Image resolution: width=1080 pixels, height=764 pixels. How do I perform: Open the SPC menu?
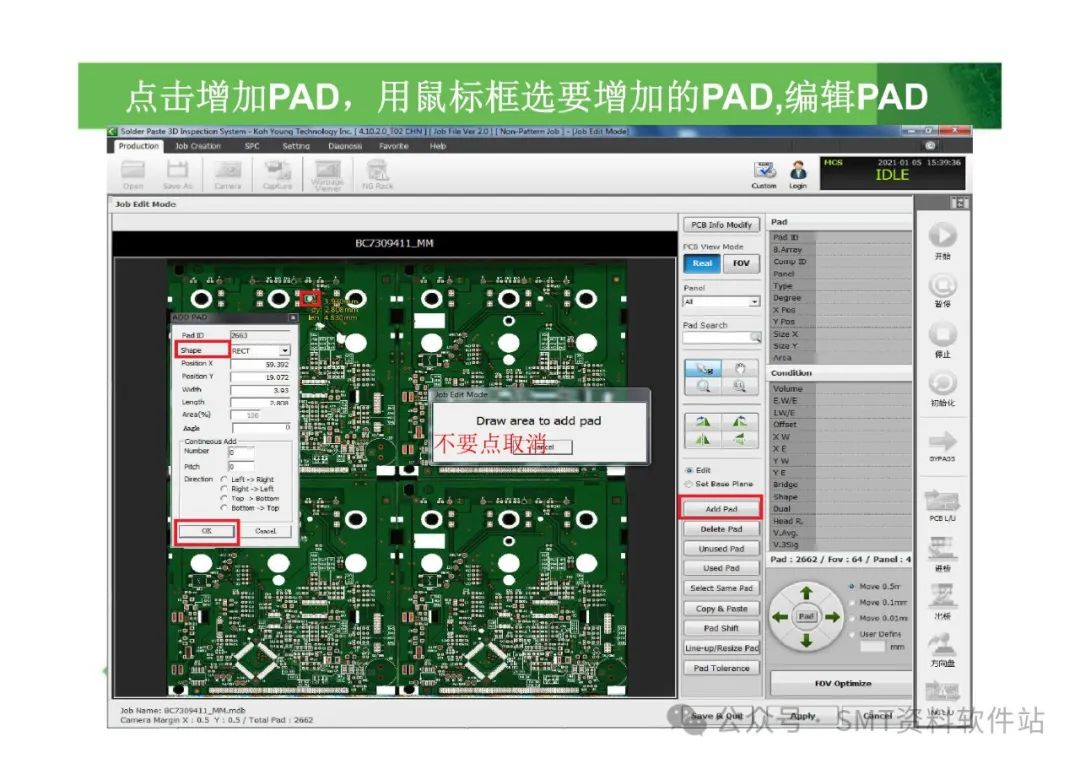click(252, 146)
